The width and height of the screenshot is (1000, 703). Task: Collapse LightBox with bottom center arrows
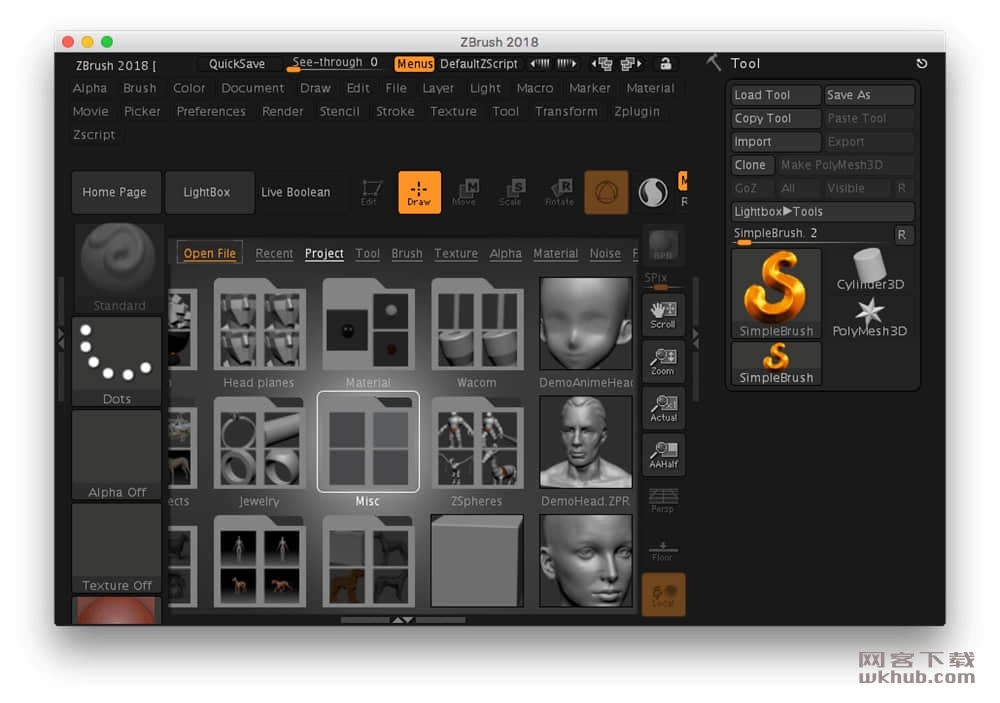pos(402,619)
